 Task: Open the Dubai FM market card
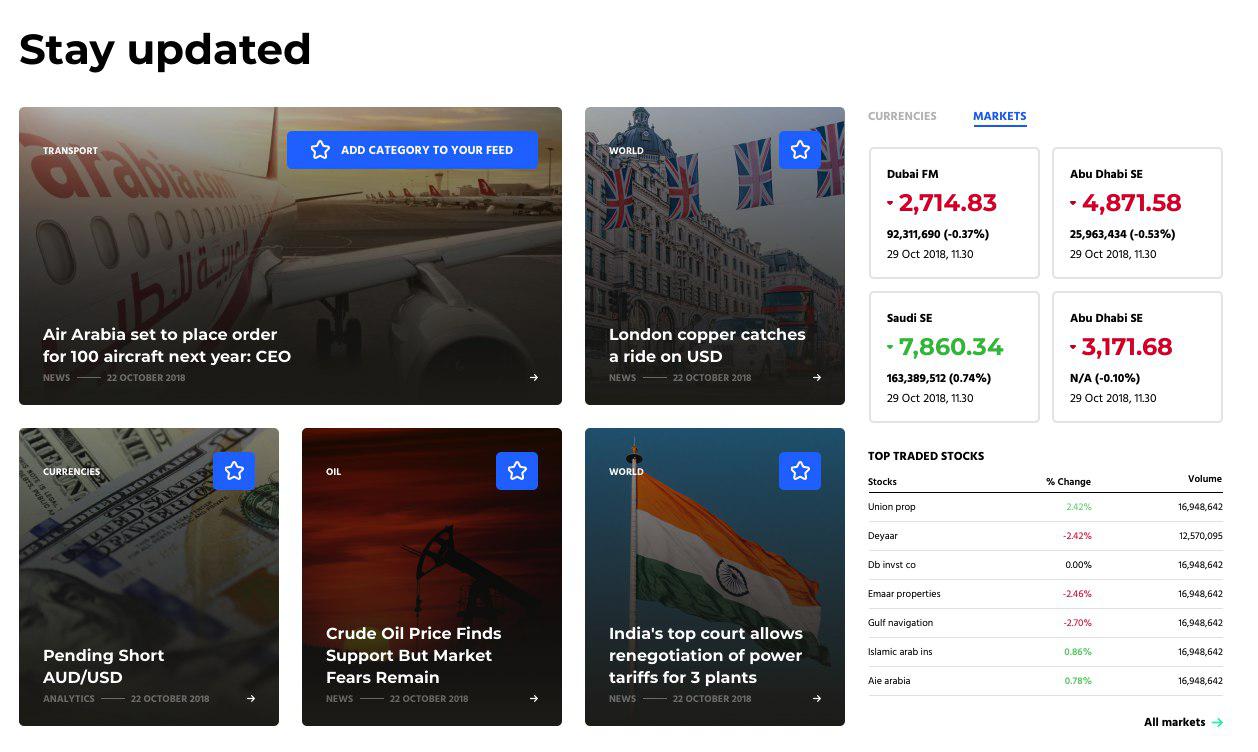tap(954, 213)
